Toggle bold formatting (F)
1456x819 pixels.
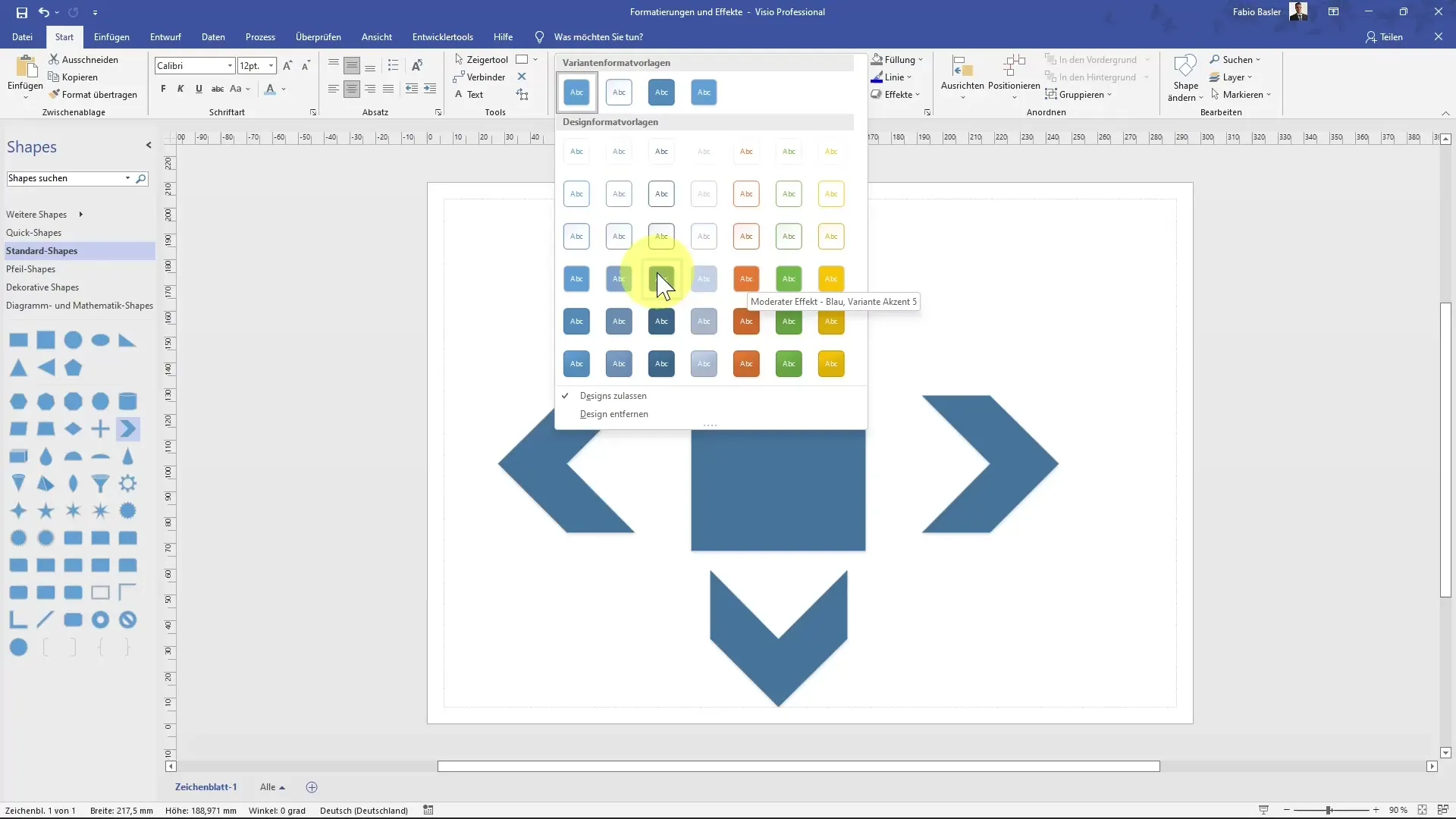coord(163,89)
